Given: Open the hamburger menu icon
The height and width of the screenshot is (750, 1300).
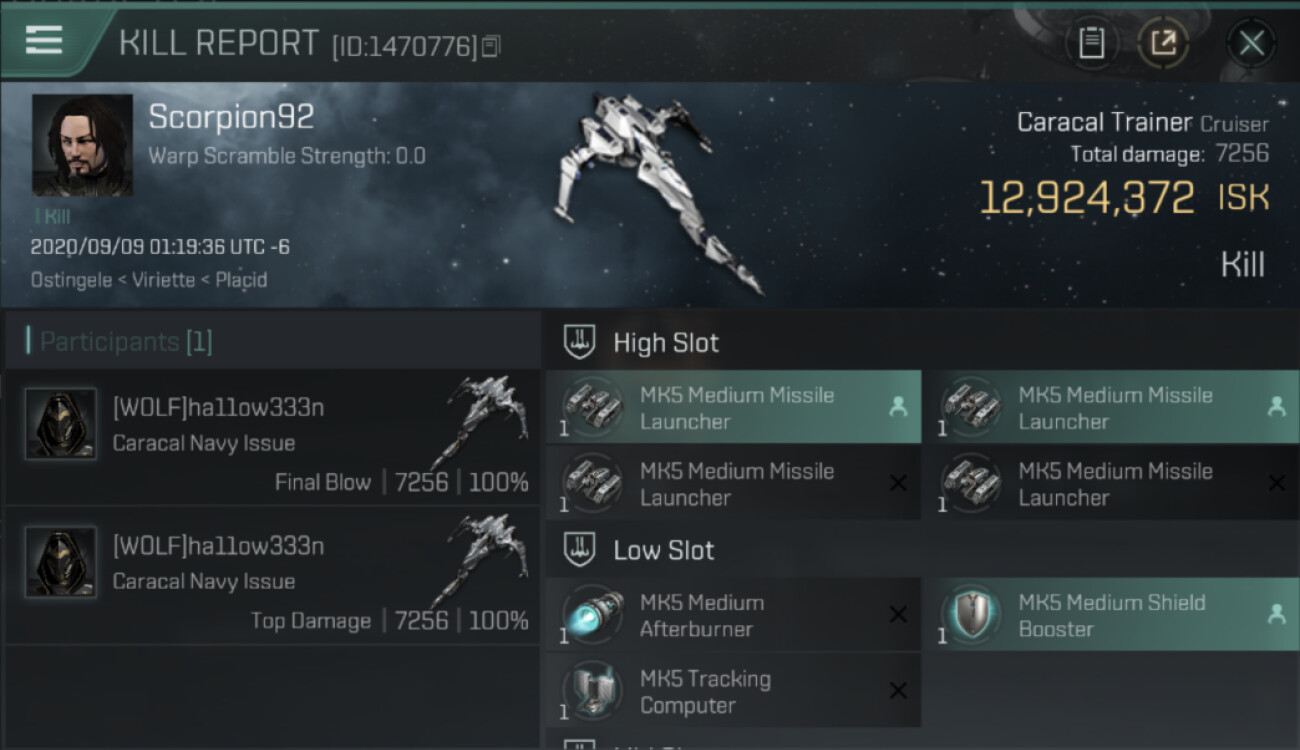Looking at the screenshot, I should [x=44, y=40].
